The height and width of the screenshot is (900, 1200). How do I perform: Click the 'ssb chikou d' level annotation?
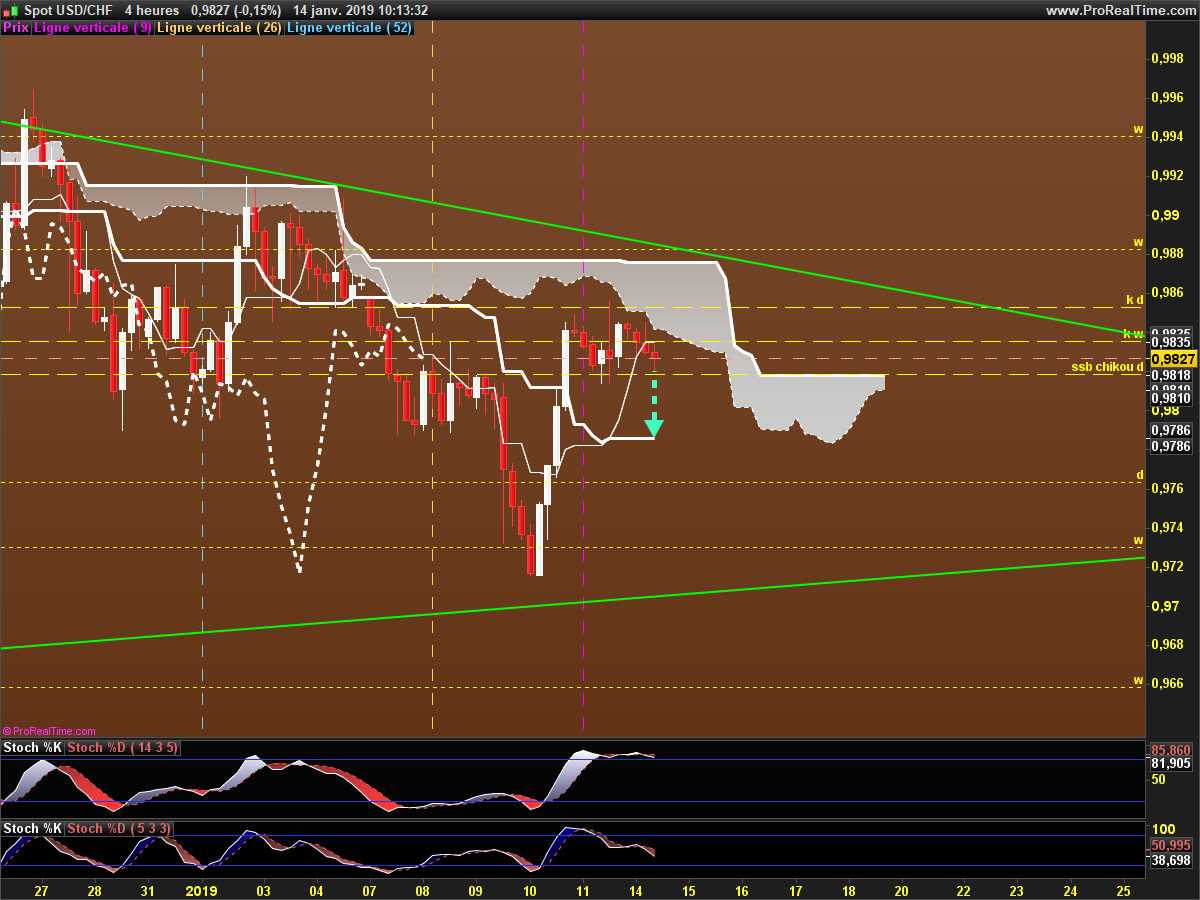pos(1106,368)
